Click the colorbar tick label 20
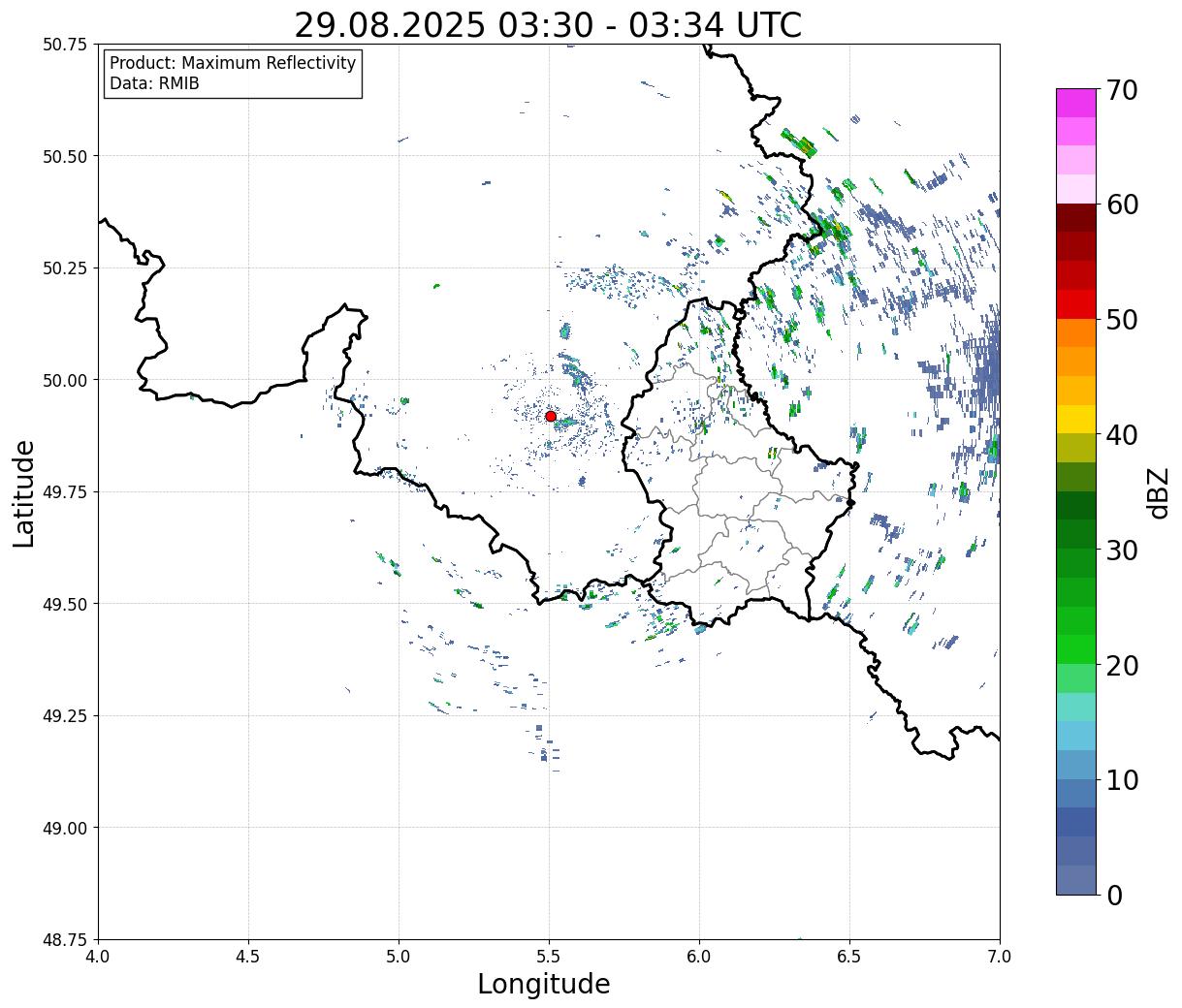Screen dimensions: 1182x1008 tap(1121, 666)
